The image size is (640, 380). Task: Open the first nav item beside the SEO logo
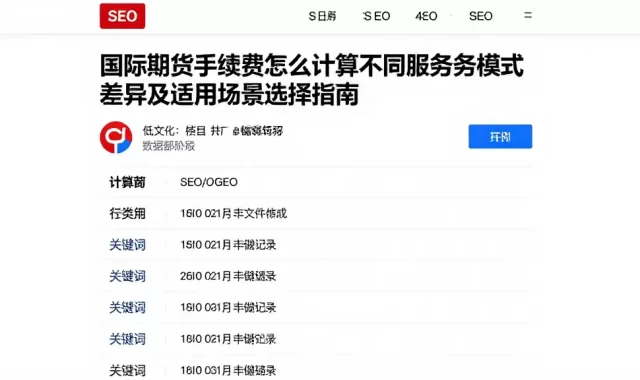pyautogui.click(x=322, y=16)
